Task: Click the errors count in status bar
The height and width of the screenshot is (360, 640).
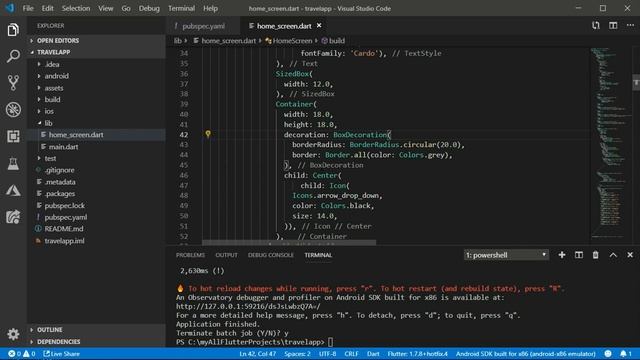Action: coord(15,353)
